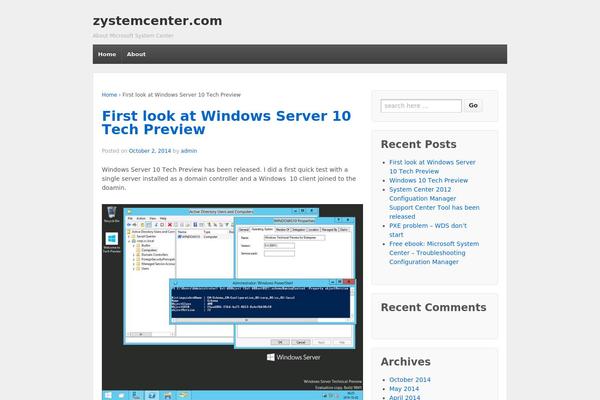Open the October 2014 archive
Screen dimensions: 600x400
pos(410,380)
